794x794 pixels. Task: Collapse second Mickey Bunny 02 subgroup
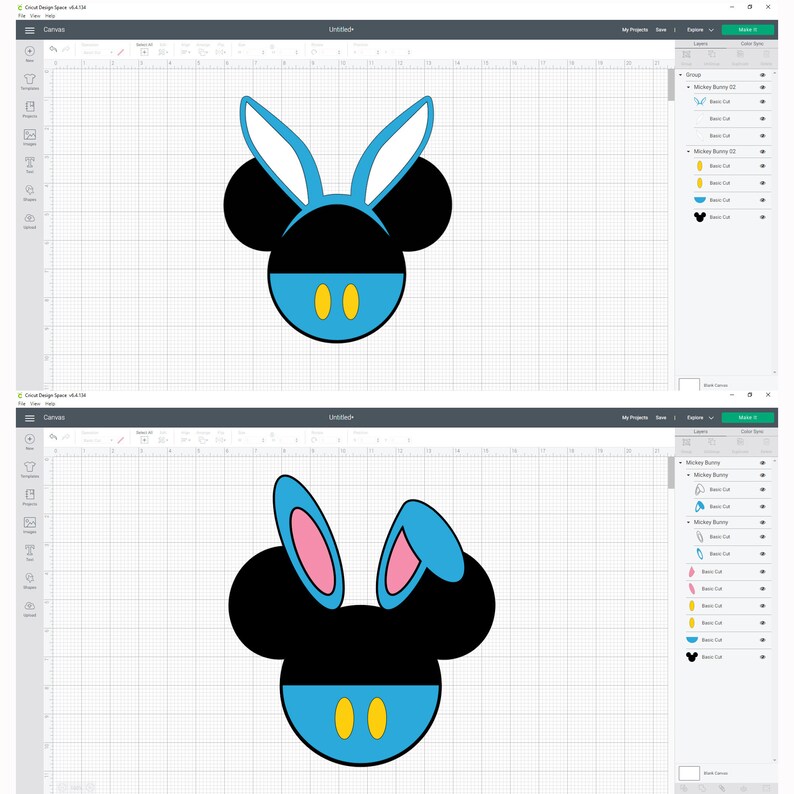(x=689, y=151)
